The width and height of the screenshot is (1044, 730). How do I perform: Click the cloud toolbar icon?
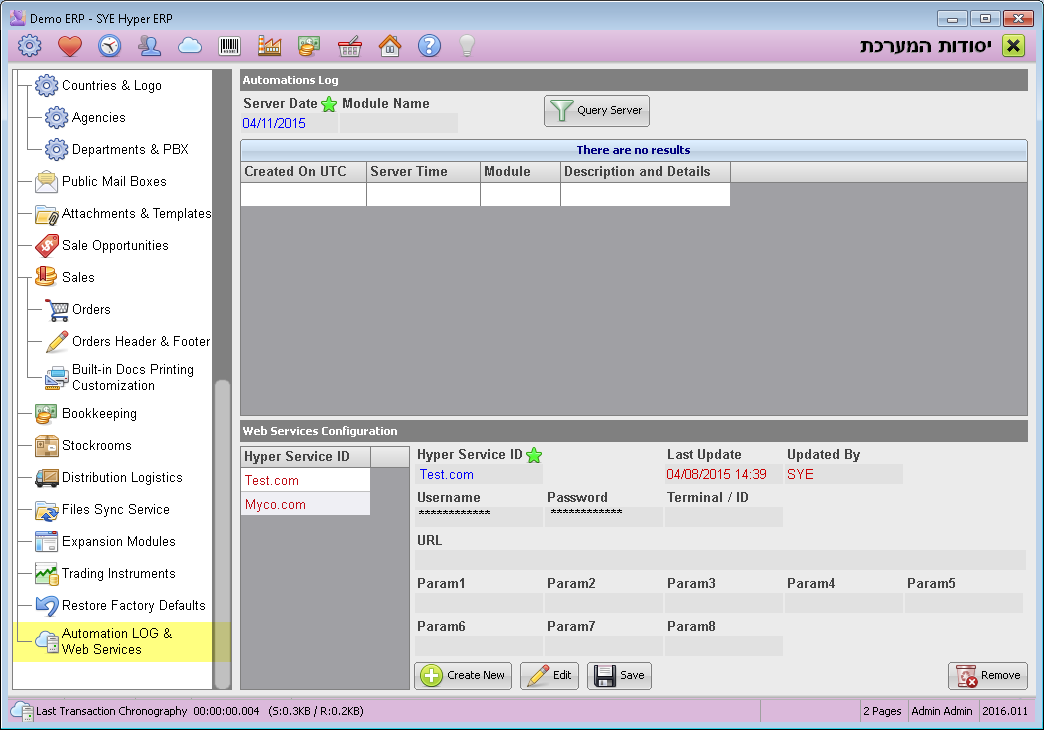(190, 46)
